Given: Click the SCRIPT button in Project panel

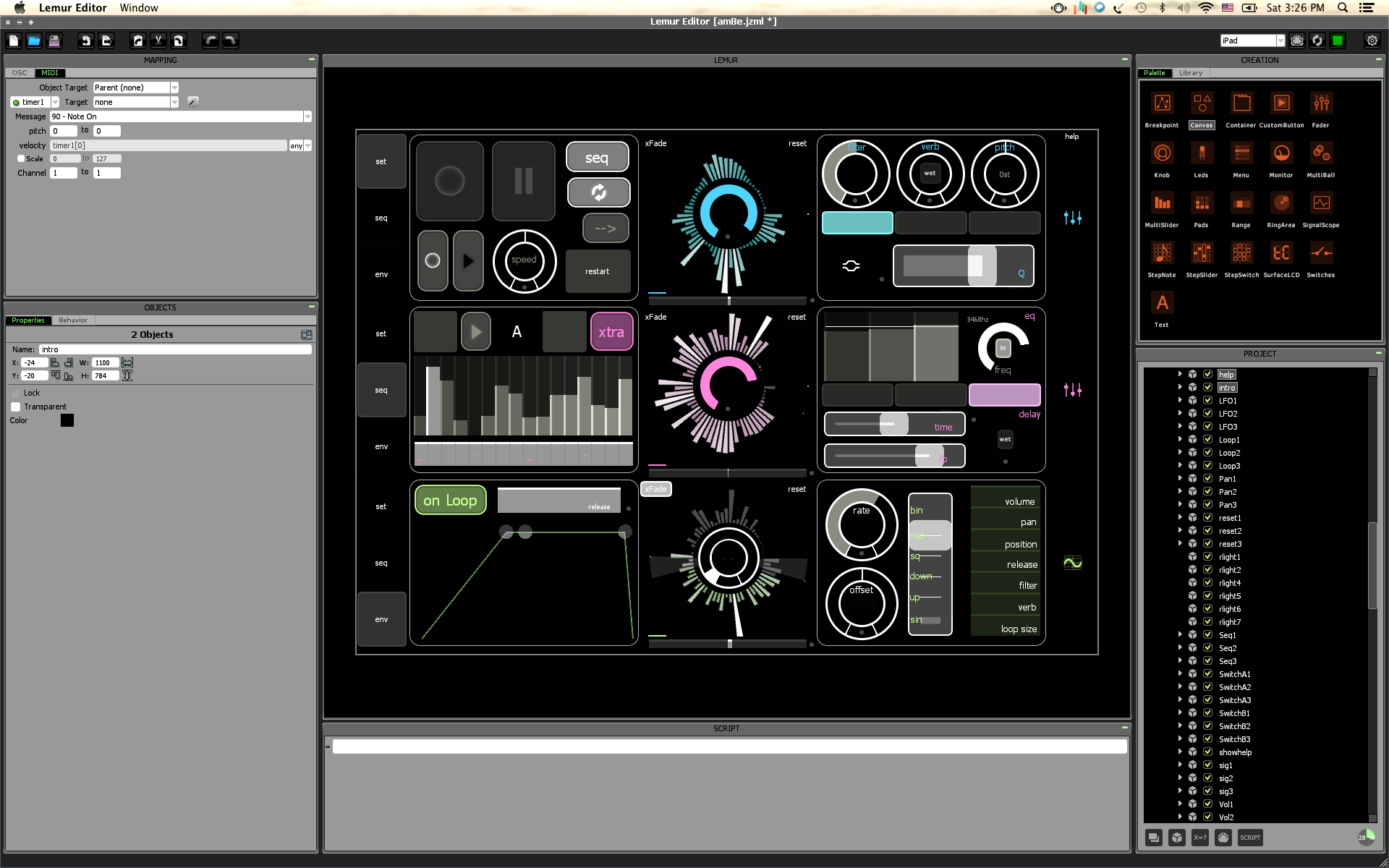Looking at the screenshot, I should point(1249,838).
